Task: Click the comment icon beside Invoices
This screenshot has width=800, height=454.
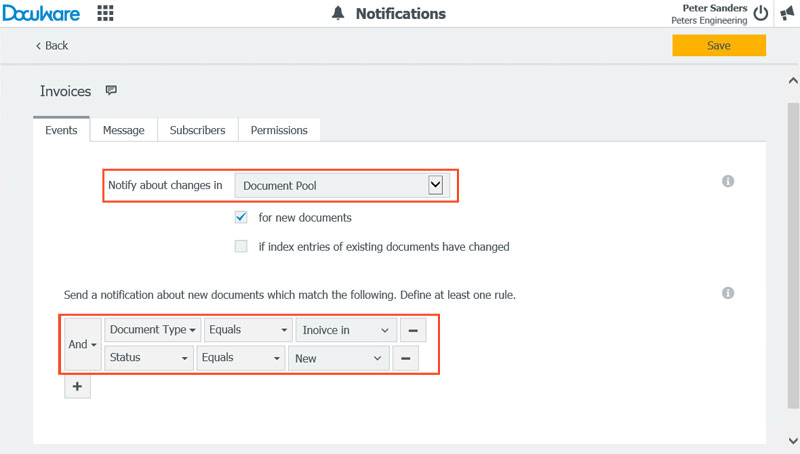Action: [x=111, y=91]
